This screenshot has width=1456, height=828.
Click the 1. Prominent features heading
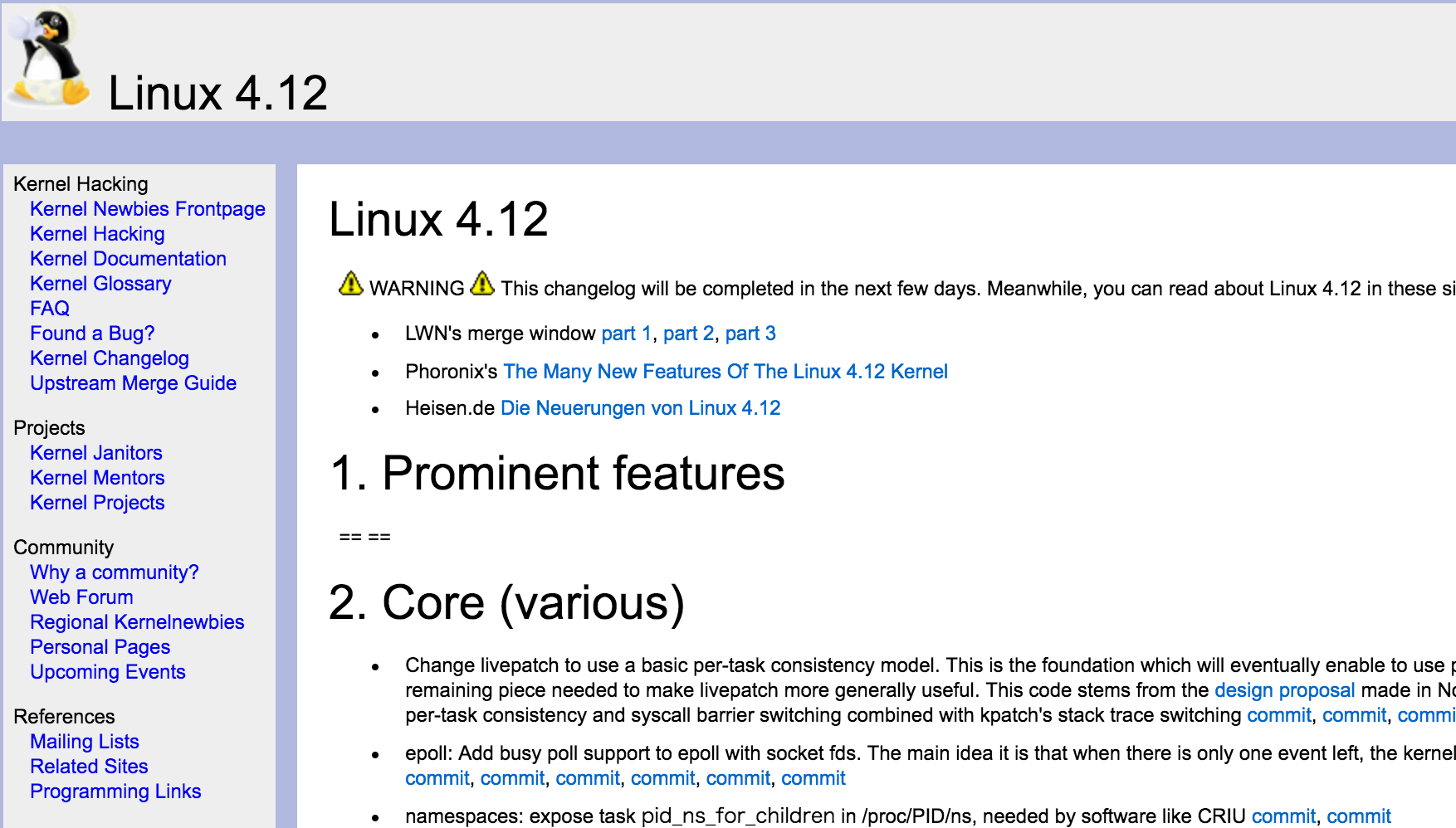point(557,474)
